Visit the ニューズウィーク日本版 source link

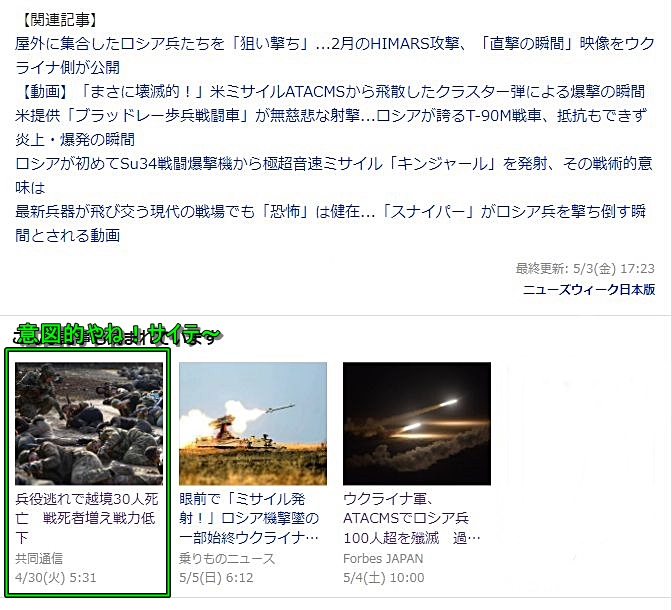[589, 290]
